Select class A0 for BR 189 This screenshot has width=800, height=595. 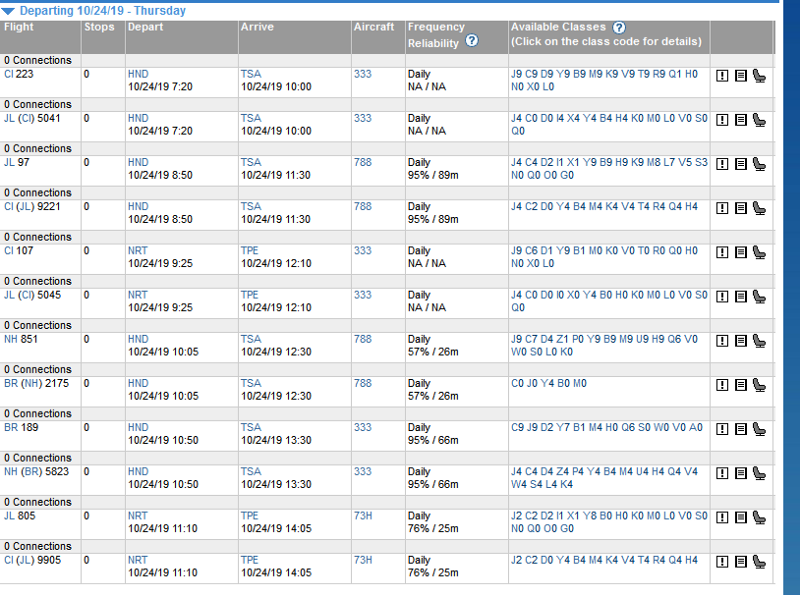(696, 427)
